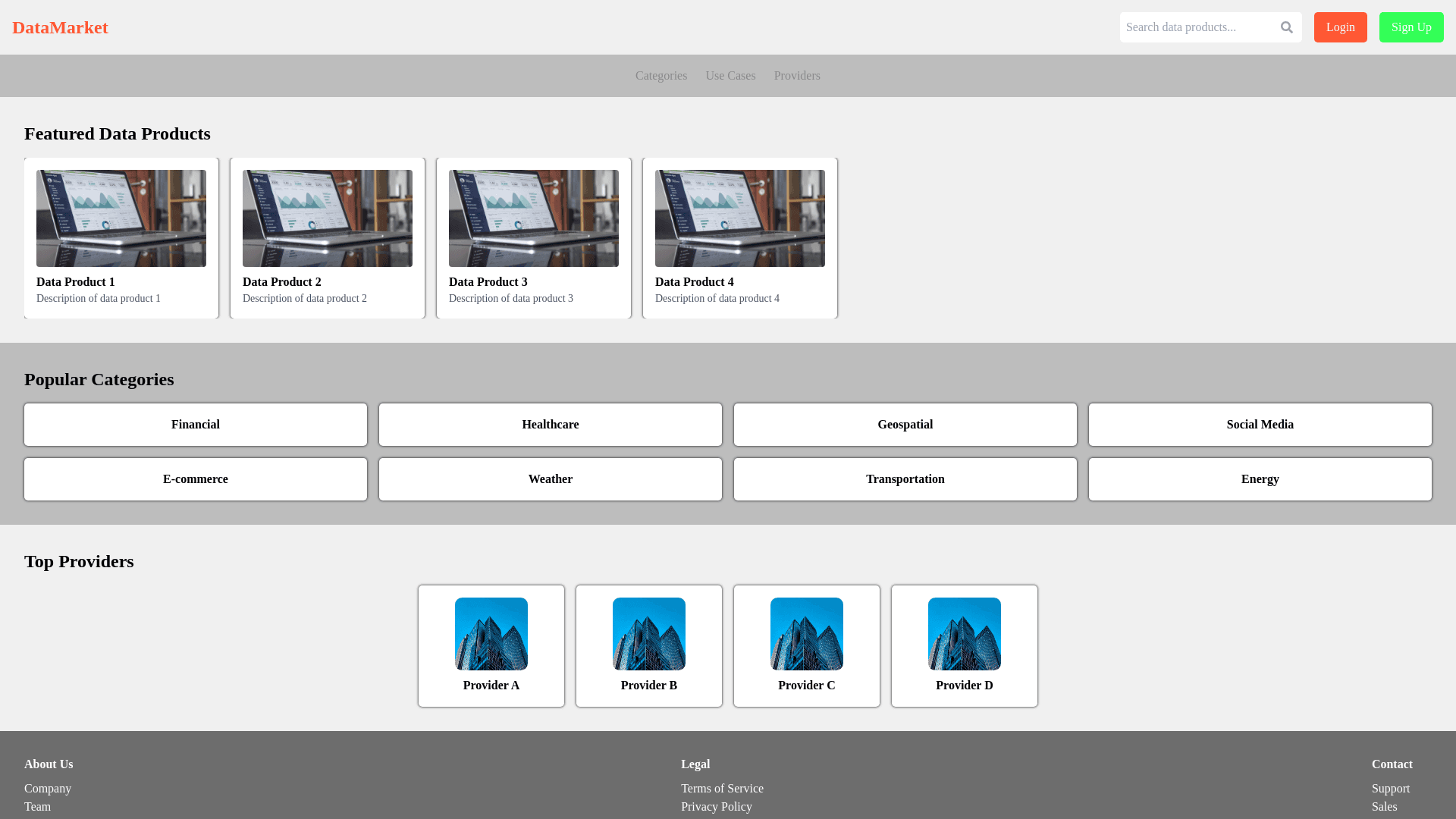The height and width of the screenshot is (819, 1456).
Task: Open the Social Media category
Action: (x=1260, y=425)
